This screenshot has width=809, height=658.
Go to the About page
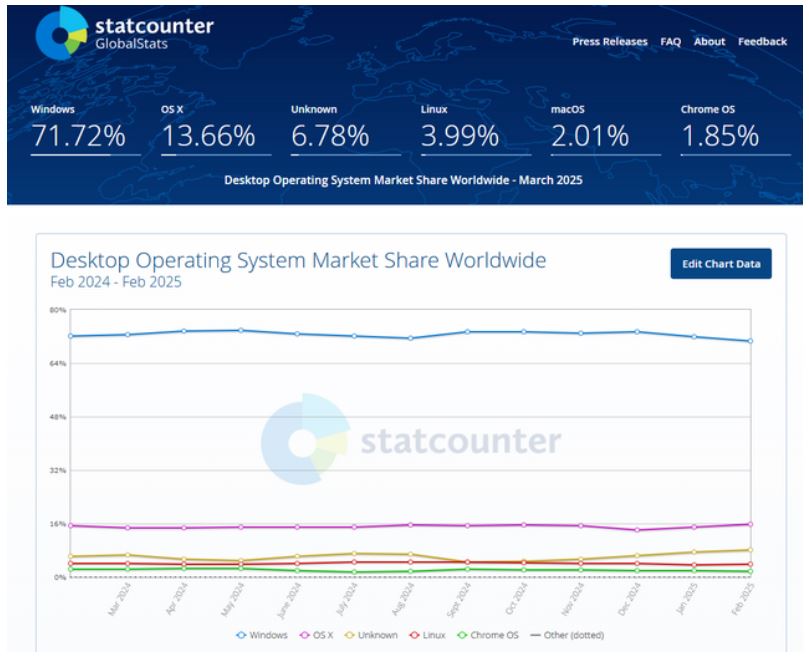(709, 42)
